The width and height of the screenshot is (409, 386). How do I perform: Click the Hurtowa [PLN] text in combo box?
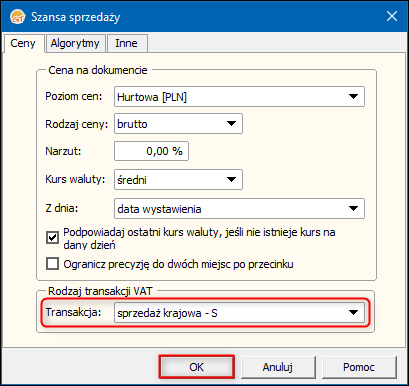coord(152,97)
